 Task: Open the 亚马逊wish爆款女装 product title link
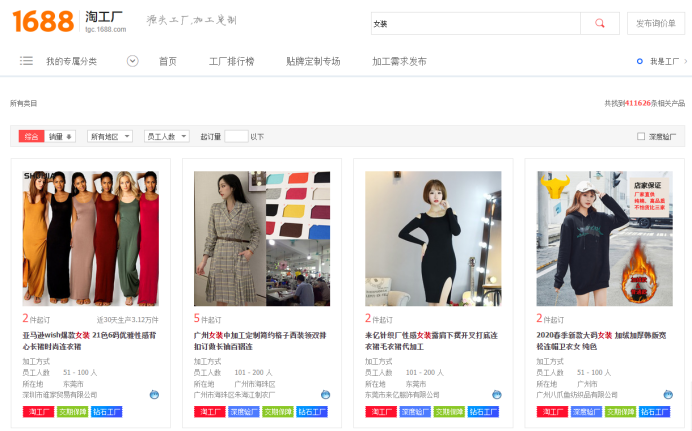tap(89, 341)
